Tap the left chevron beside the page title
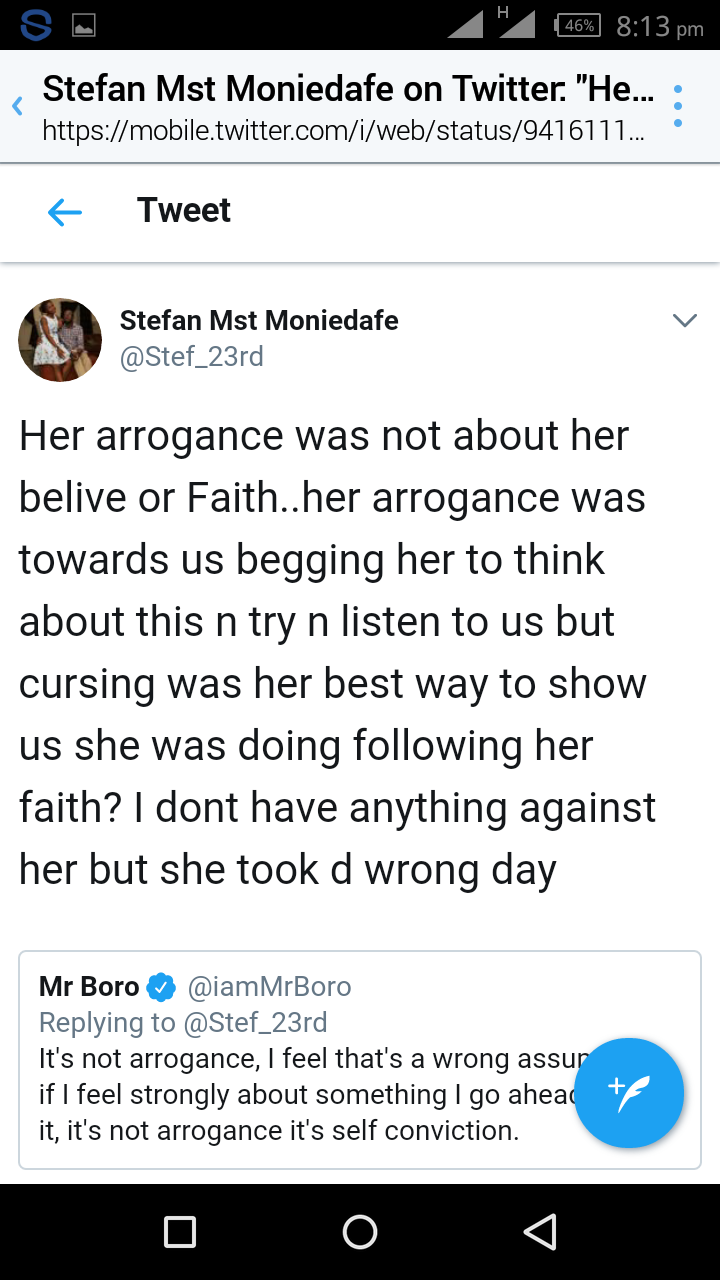Screen dimensions: 720x1280 17,106
